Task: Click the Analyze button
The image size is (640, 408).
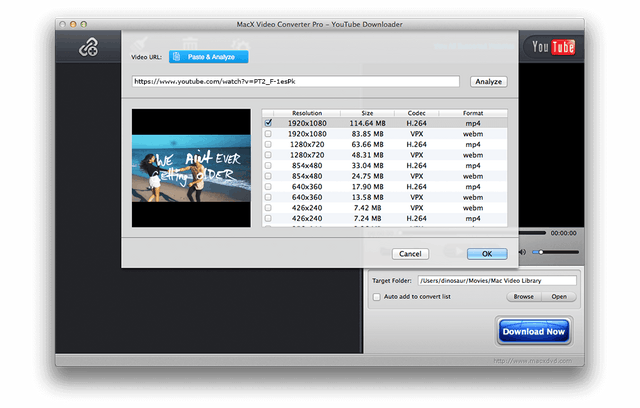Action: (488, 82)
